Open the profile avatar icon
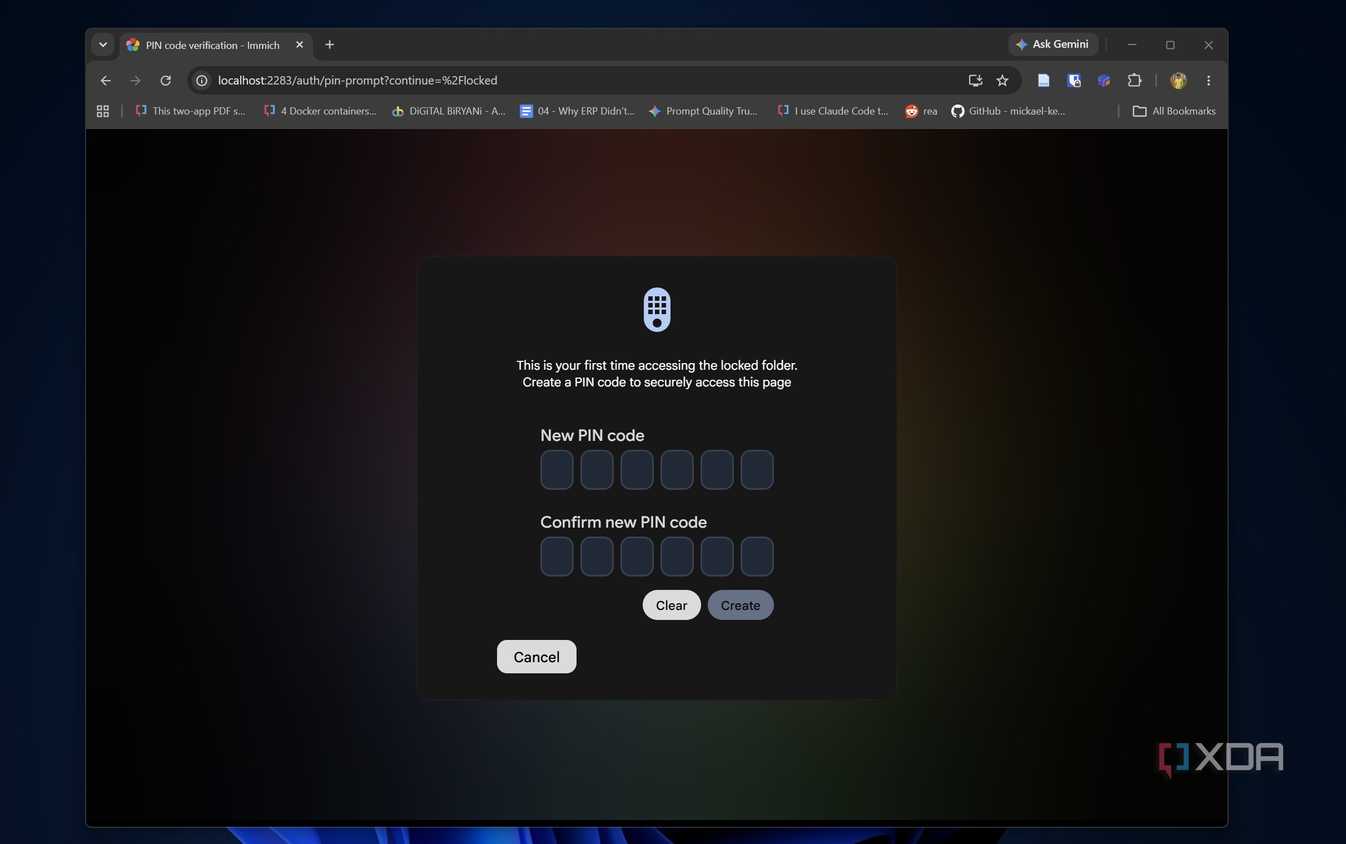 coord(1178,80)
